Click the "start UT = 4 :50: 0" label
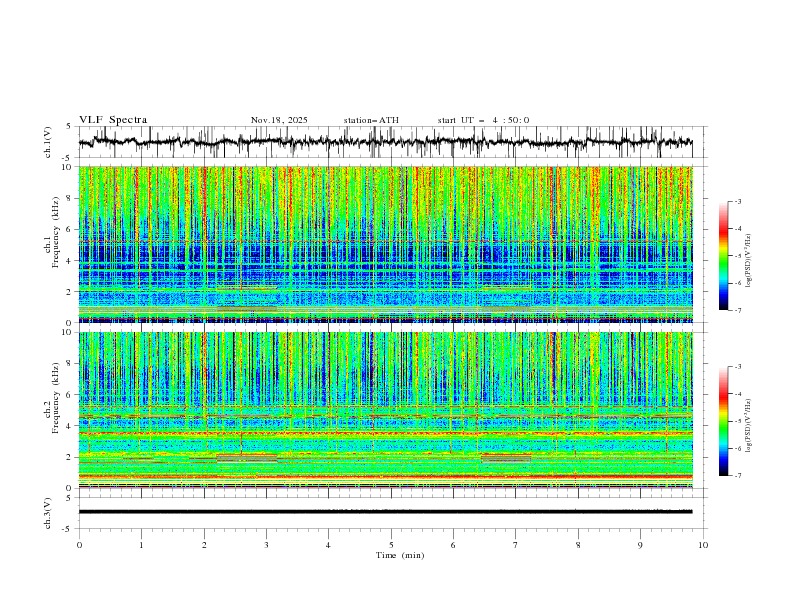Screen dimensions: 792x612 point(483,120)
